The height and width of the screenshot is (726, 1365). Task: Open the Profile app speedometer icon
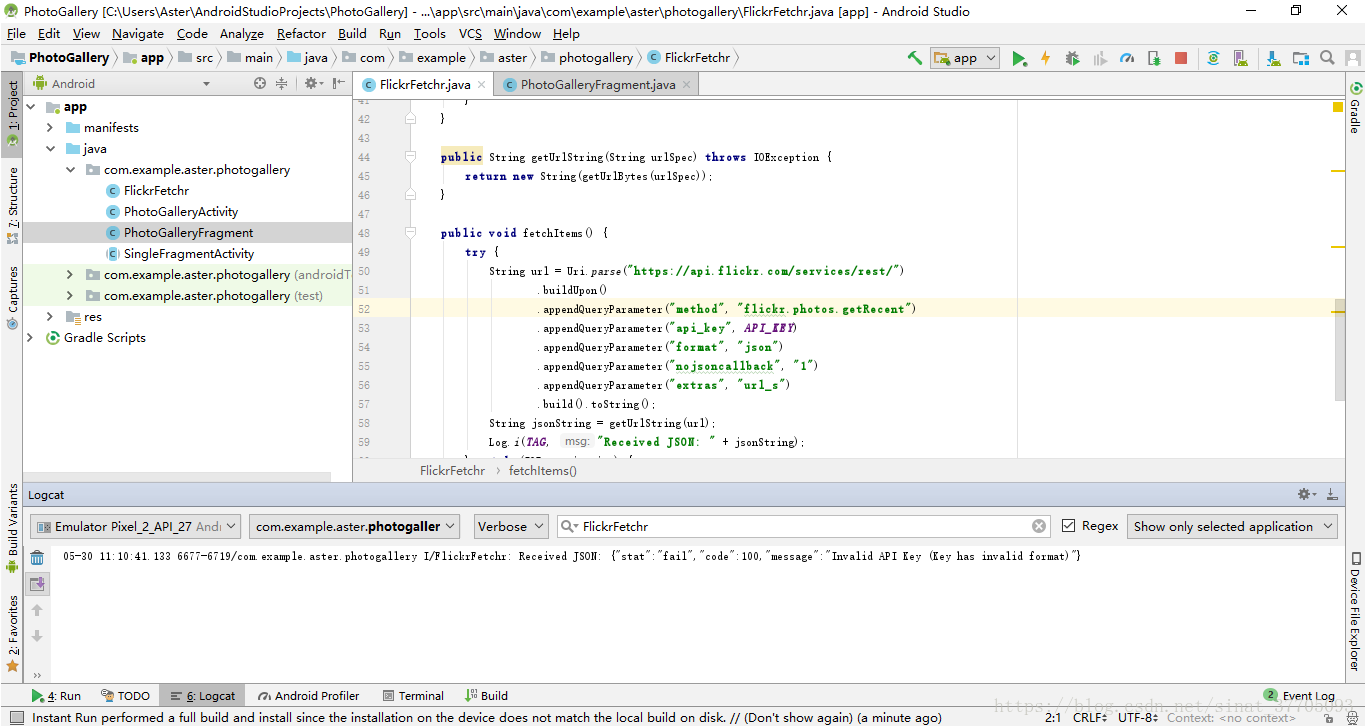[x=1127, y=58]
